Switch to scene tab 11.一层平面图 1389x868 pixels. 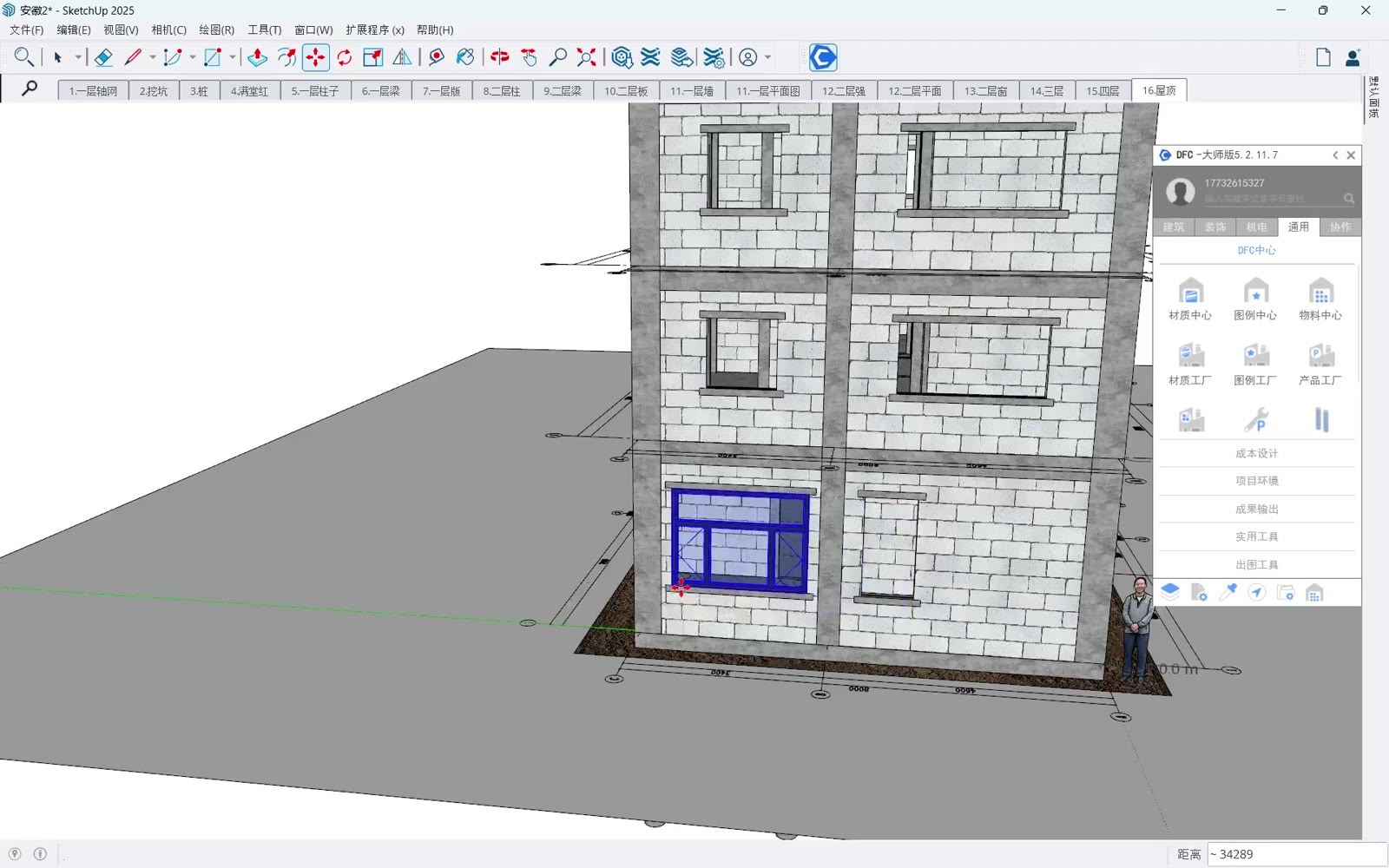768,90
